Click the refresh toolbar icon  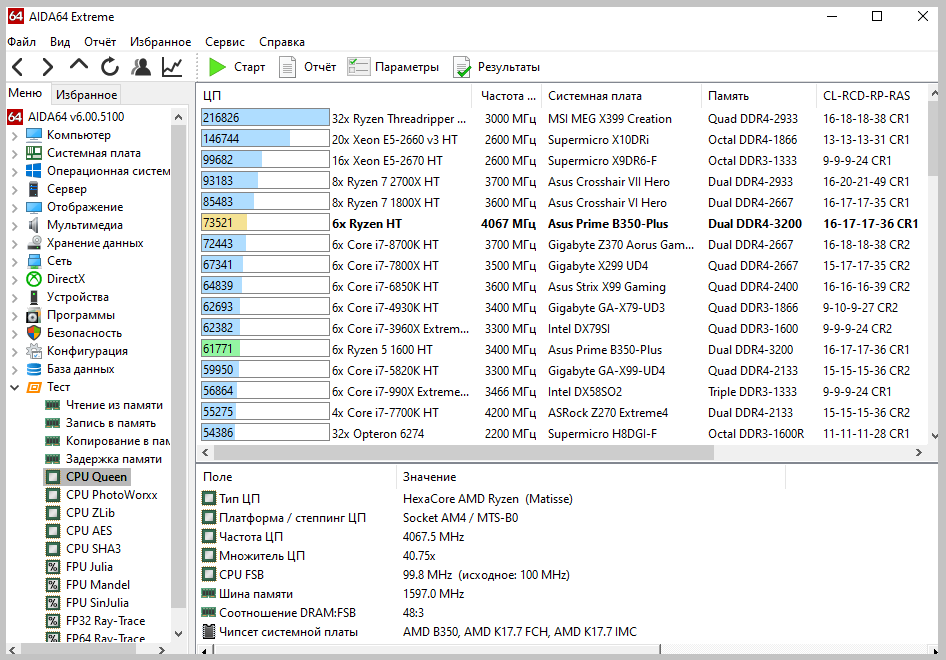click(109, 66)
